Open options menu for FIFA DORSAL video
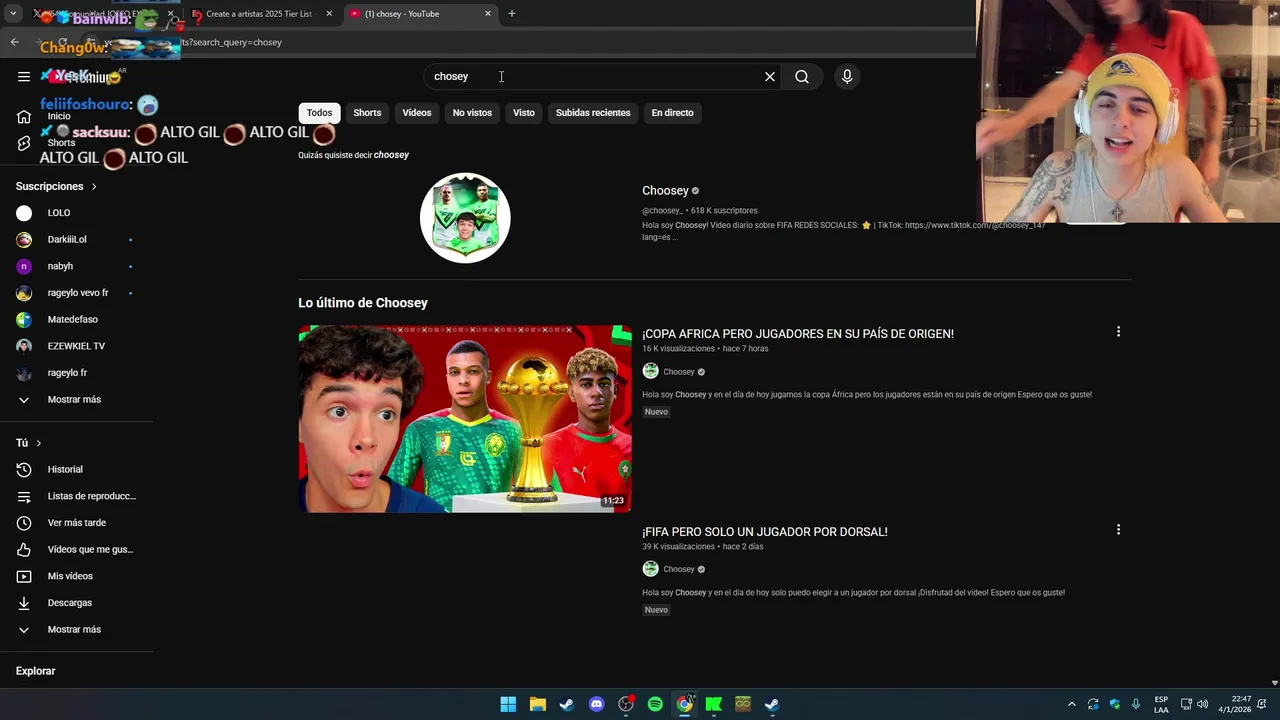This screenshot has height=720, width=1280. 1118,530
